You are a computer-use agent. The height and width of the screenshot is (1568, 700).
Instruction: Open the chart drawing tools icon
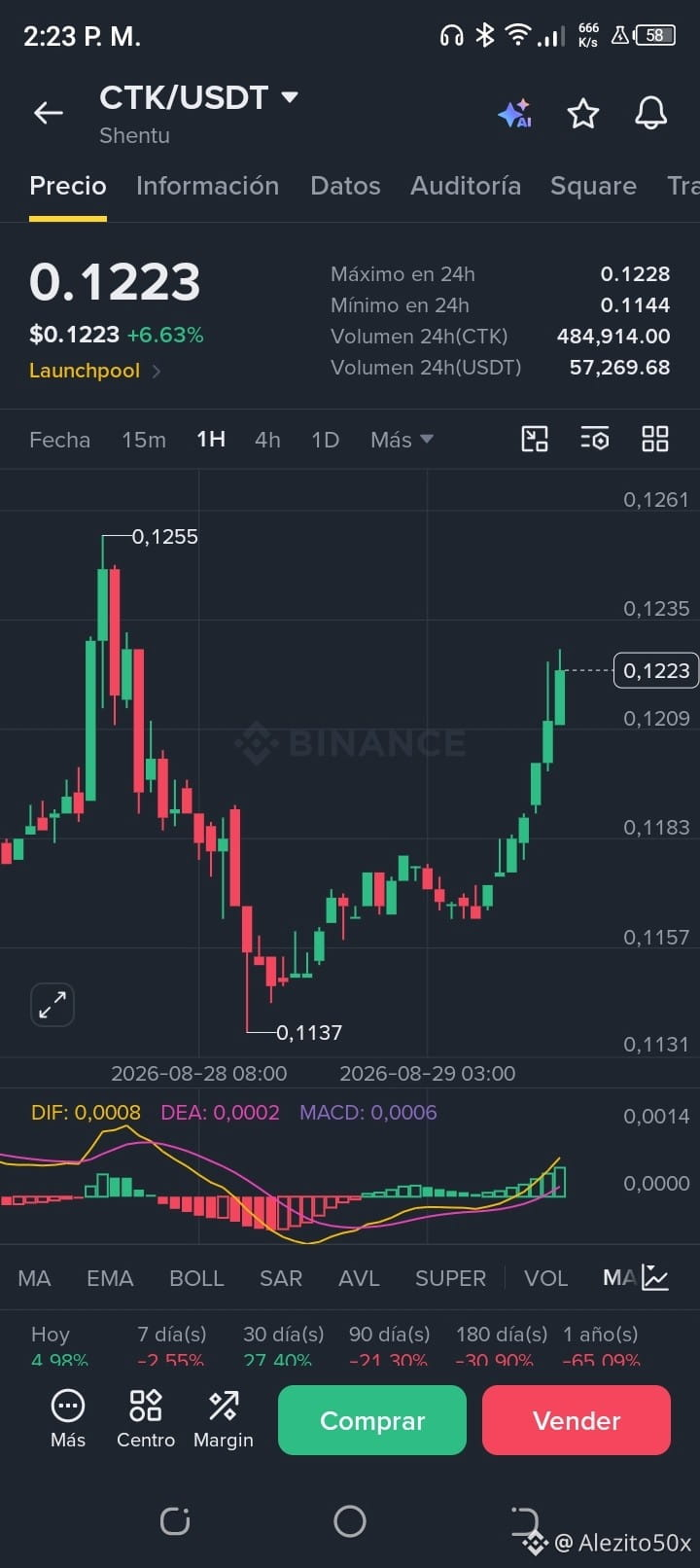coord(535,439)
